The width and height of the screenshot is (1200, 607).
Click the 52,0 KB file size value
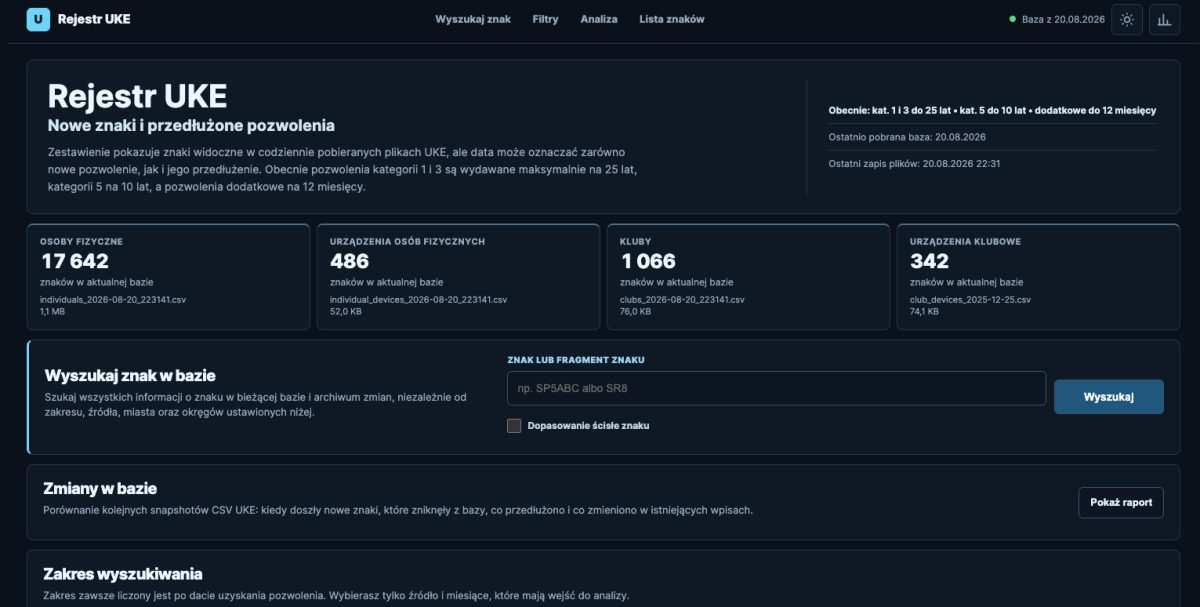pos(345,312)
